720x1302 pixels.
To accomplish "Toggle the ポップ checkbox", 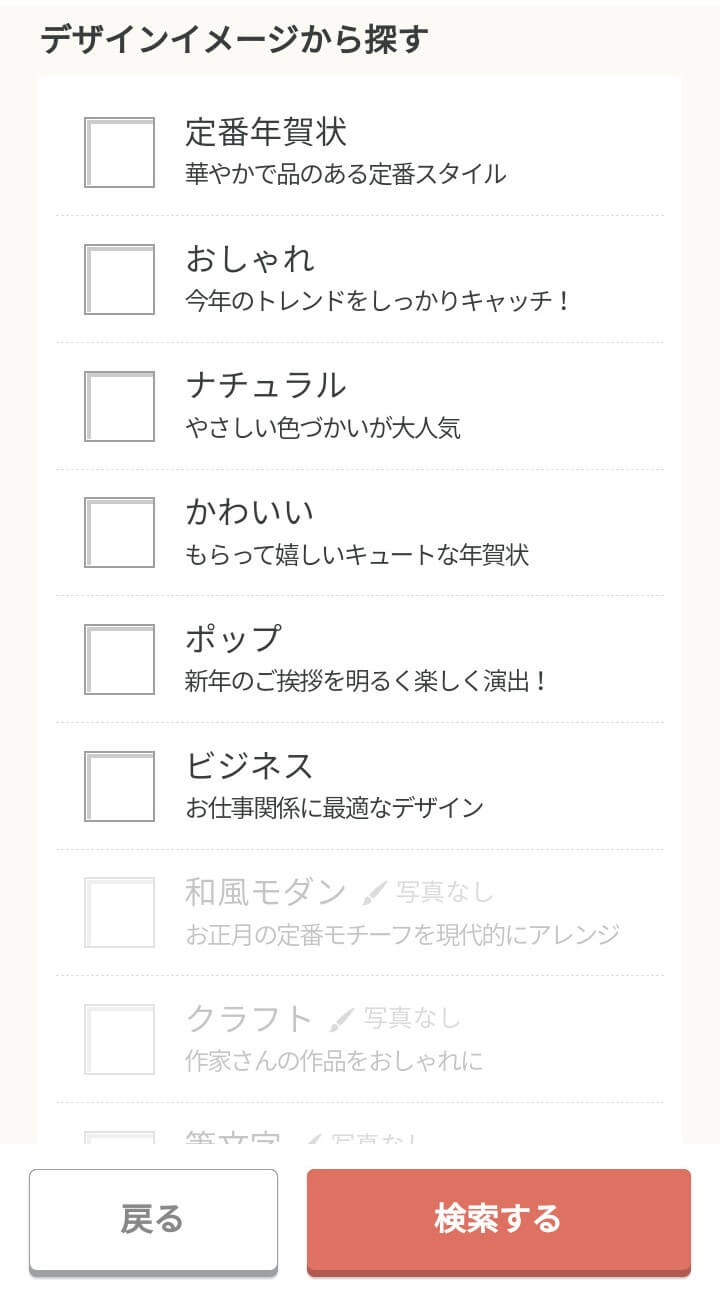I will [x=119, y=660].
